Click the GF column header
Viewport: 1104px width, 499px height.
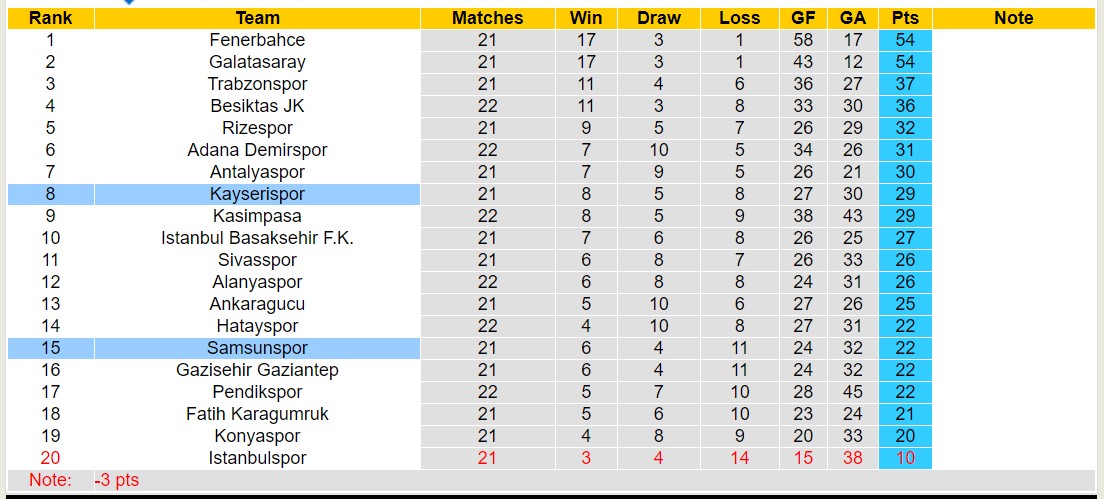coord(802,18)
